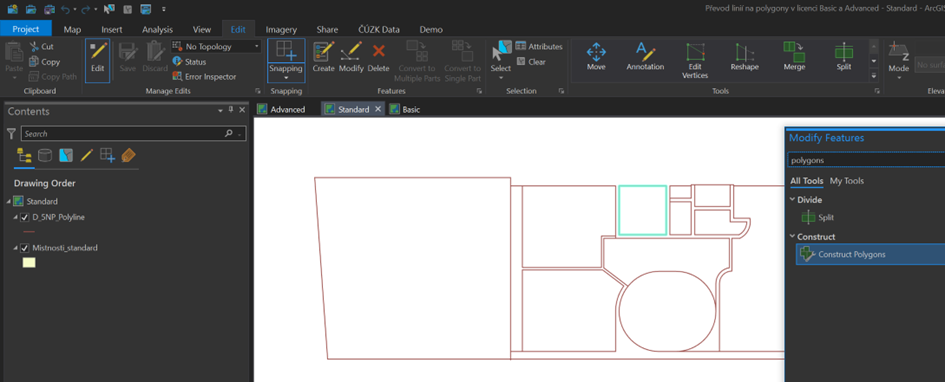The height and width of the screenshot is (382, 945).
Task: Click the New Project icon in quick access toolbar
Action: (x=12, y=9)
